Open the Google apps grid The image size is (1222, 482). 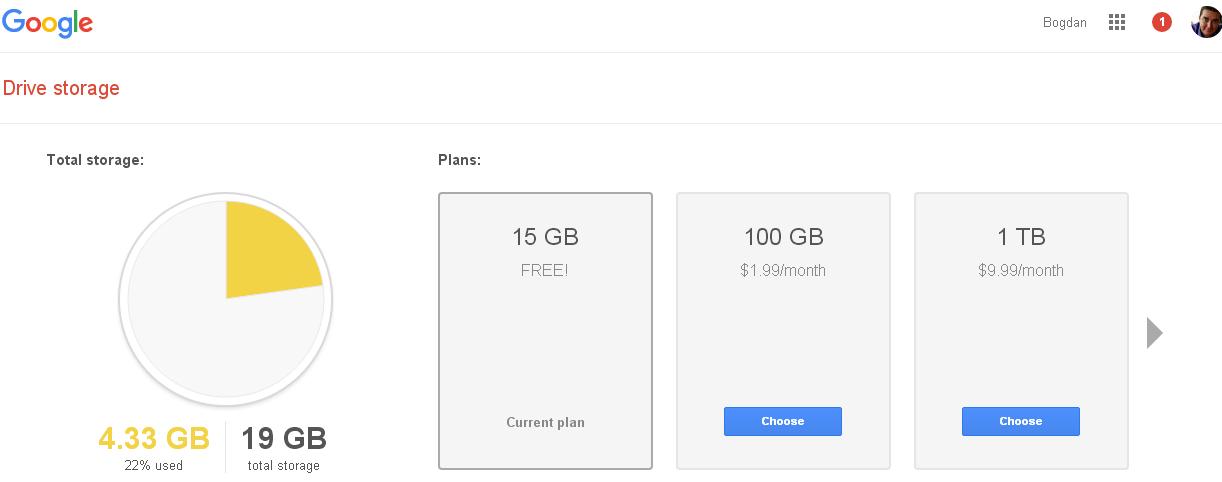tap(1117, 22)
